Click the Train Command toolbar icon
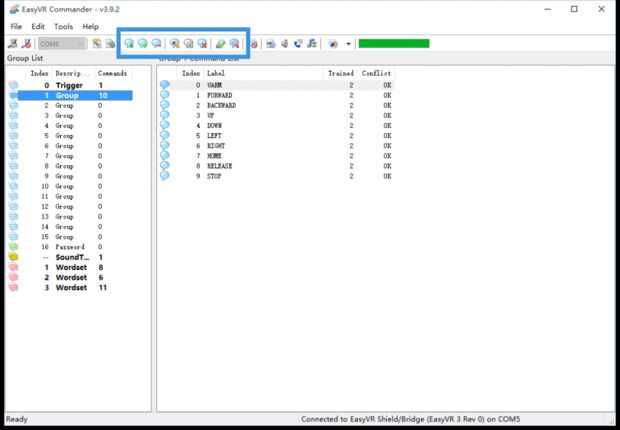This screenshot has width=620, height=430. (174, 44)
